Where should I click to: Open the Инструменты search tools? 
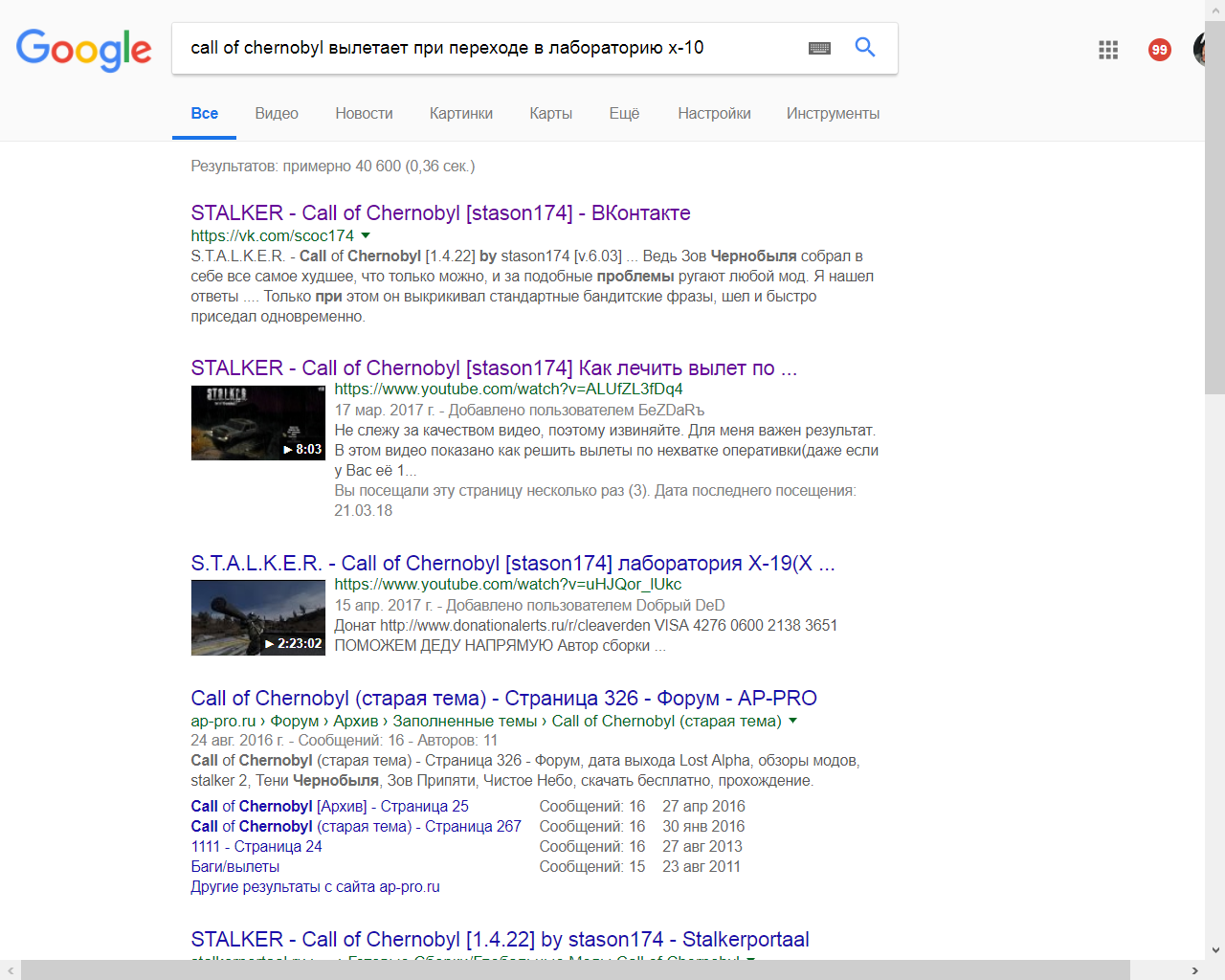tap(833, 114)
